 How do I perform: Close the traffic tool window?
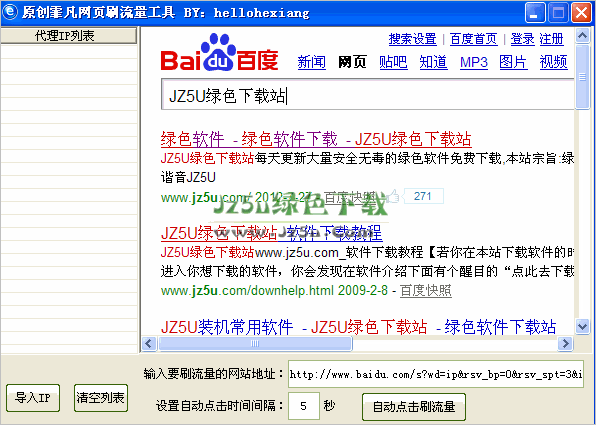(581, 13)
